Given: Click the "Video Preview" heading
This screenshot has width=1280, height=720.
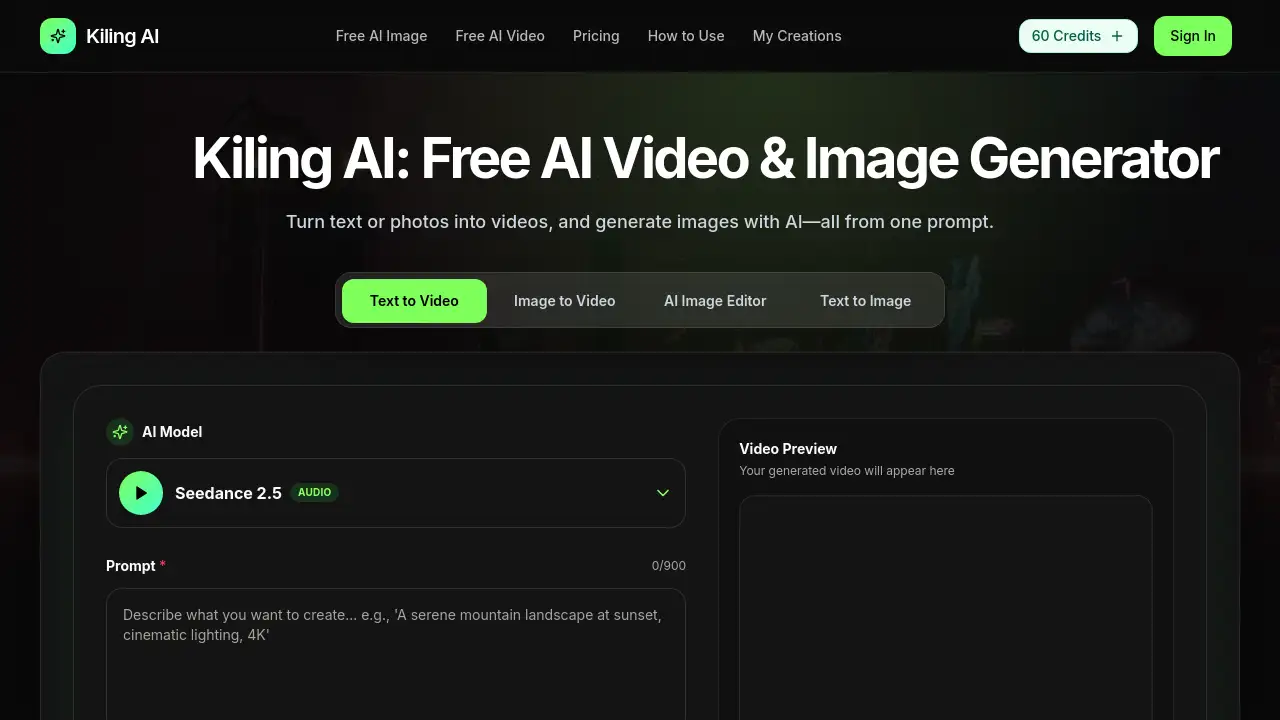Looking at the screenshot, I should point(788,449).
